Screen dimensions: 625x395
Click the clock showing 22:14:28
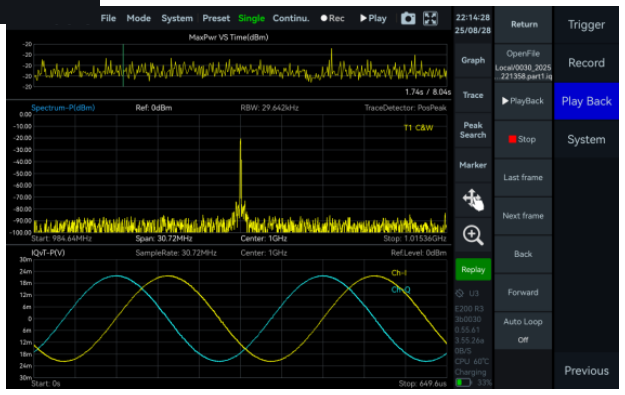[x=473, y=18]
